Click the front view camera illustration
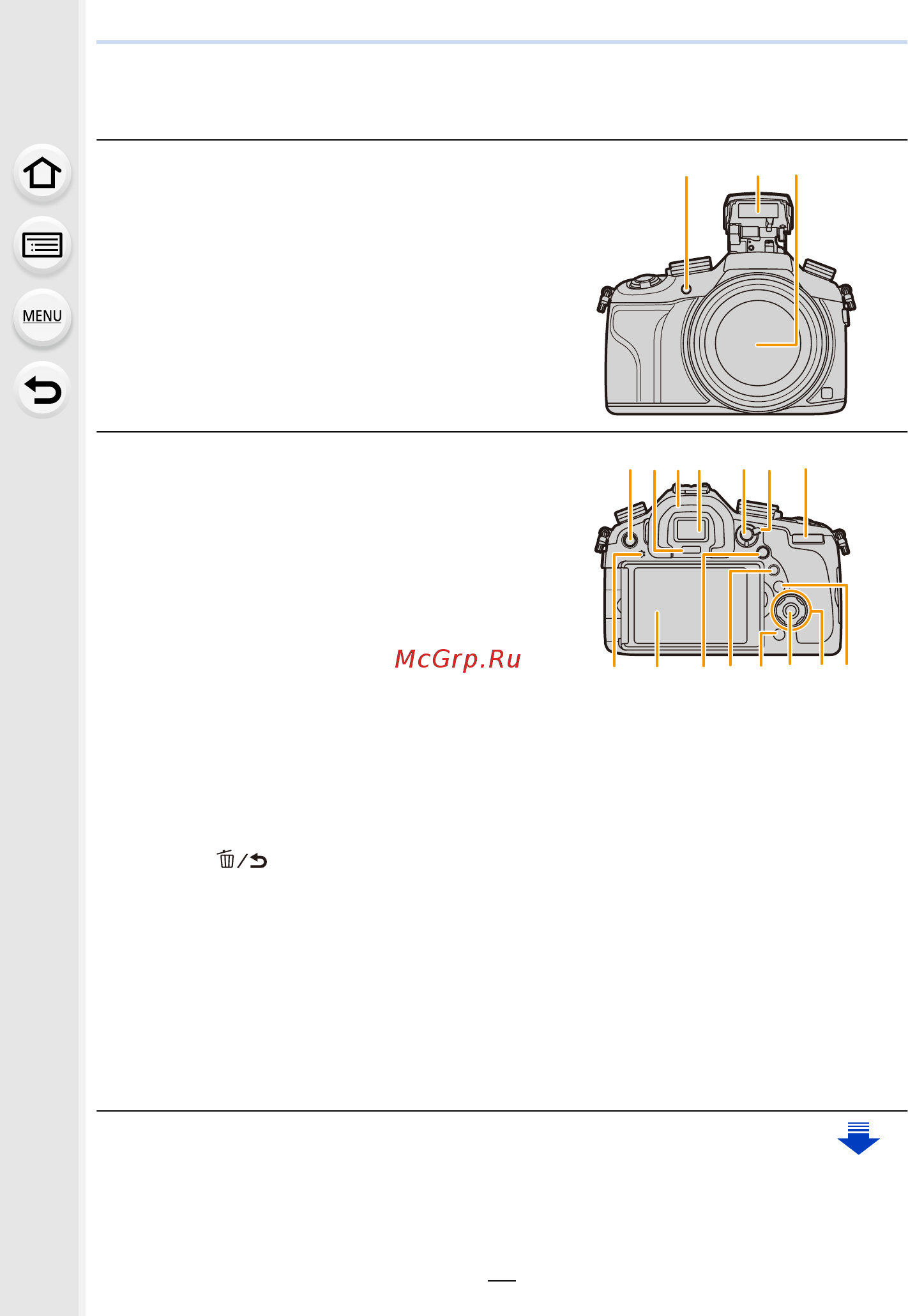This screenshot has height=1316, width=908. [x=727, y=304]
